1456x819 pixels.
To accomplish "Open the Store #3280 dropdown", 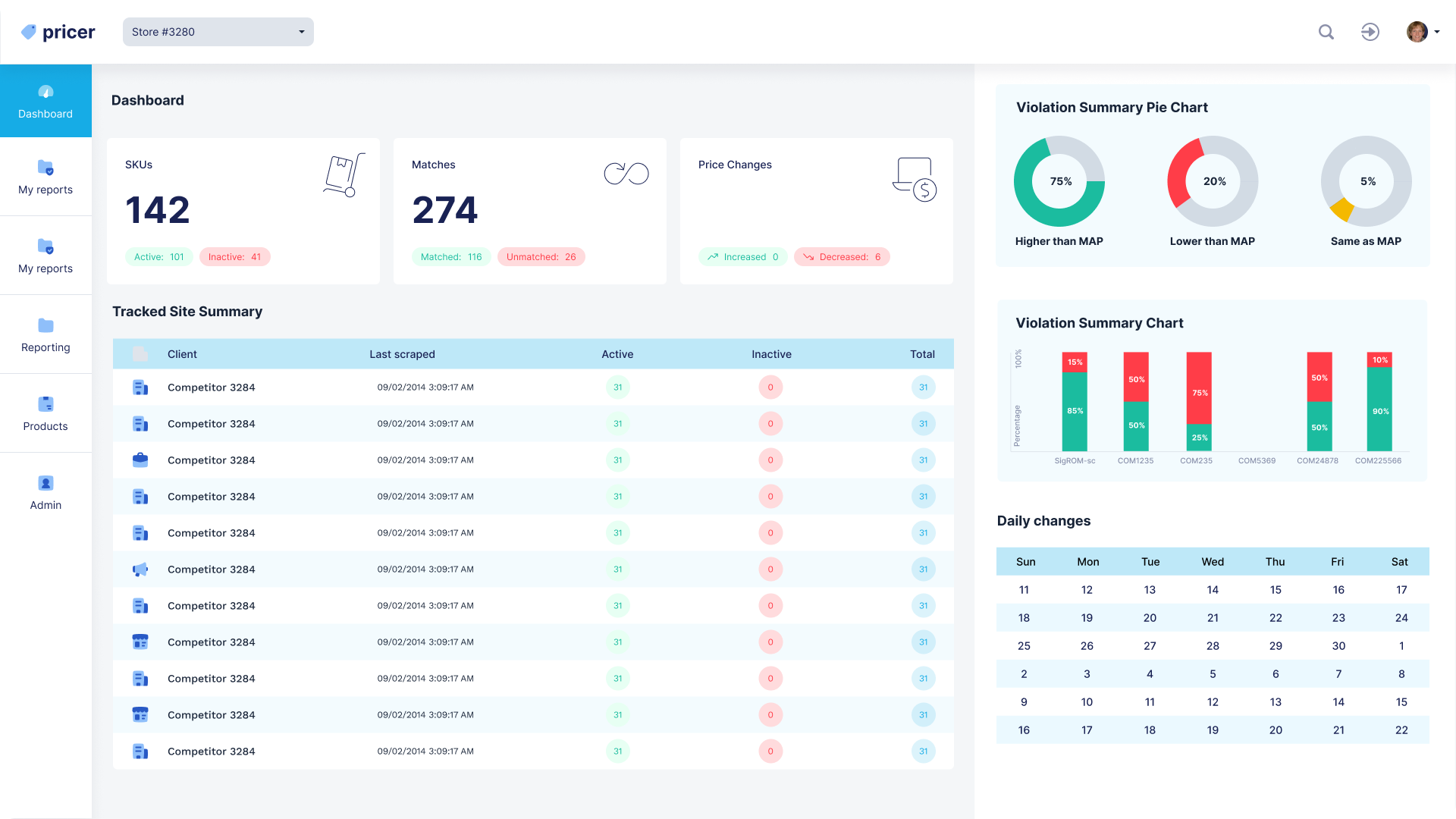I will (218, 32).
